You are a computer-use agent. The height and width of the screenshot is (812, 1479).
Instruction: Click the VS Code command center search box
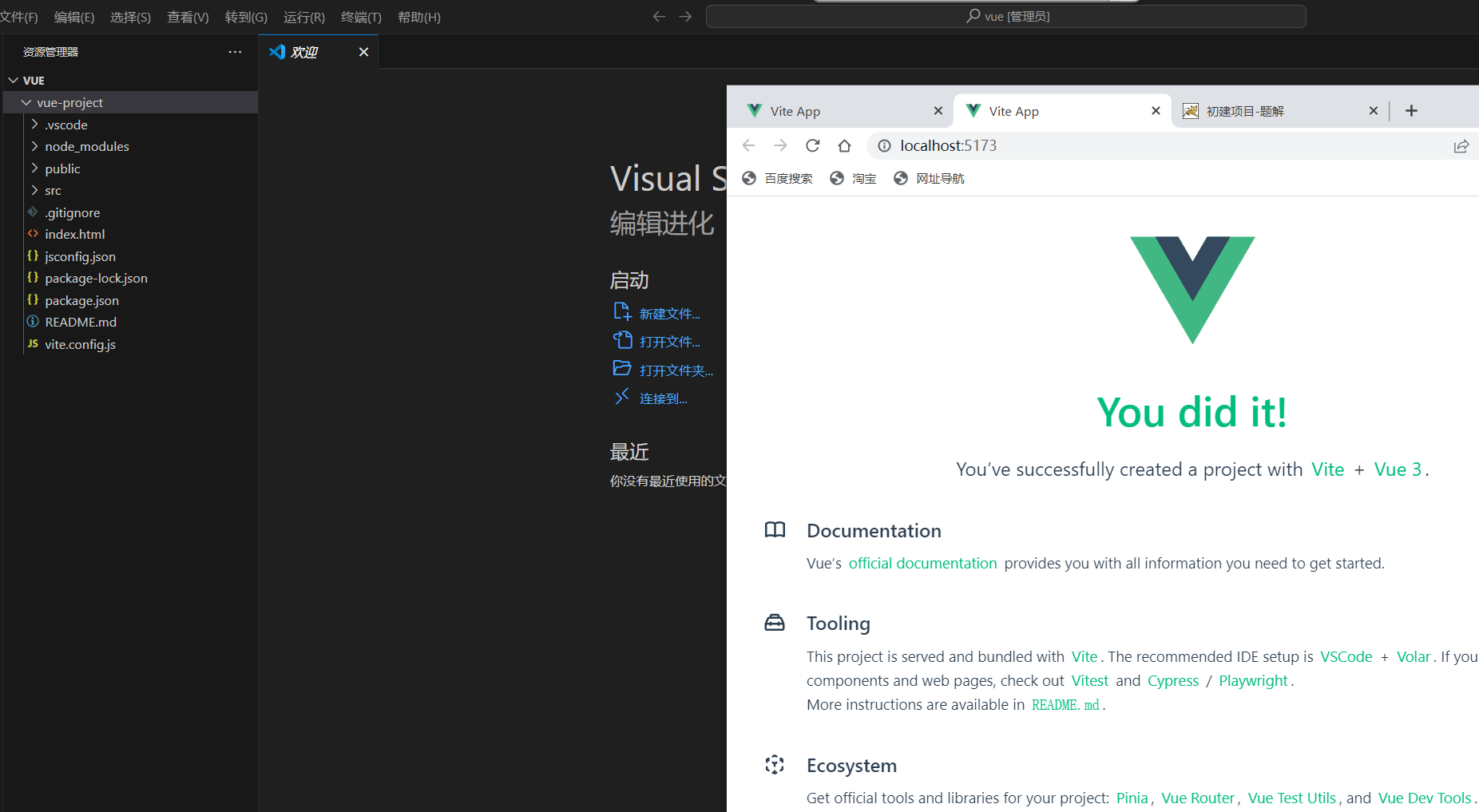[1006, 16]
